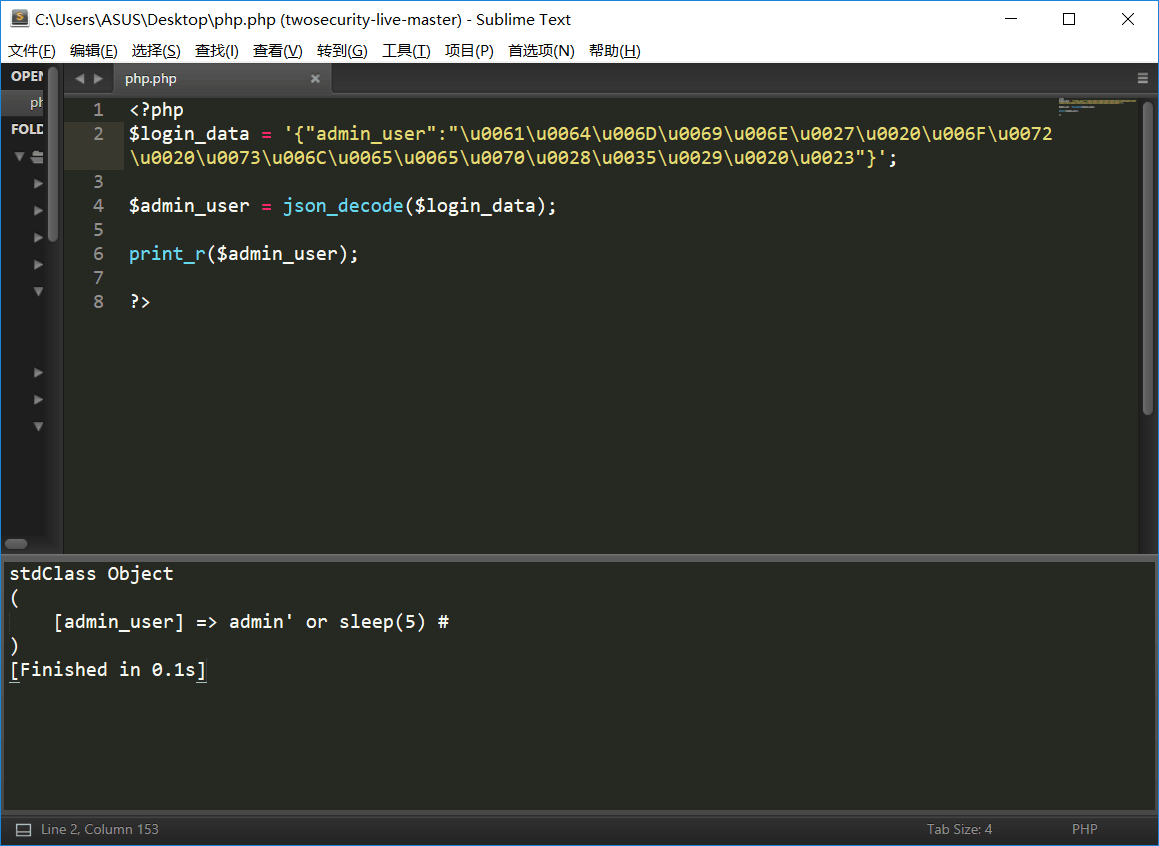Click $admin_user variable on line 4
1159x846 pixels.
[x=189, y=206]
